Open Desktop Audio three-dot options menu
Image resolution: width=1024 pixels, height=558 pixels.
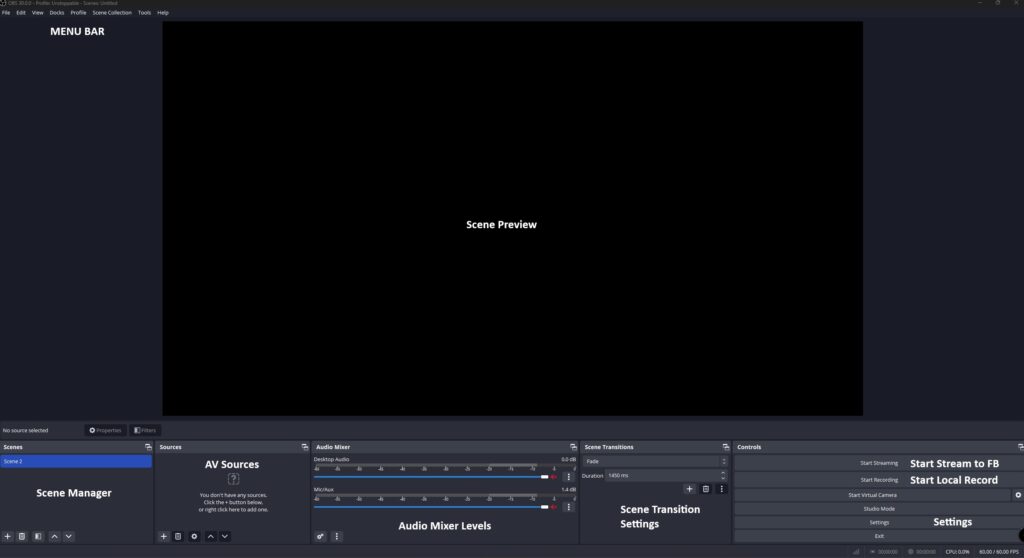pyautogui.click(x=568, y=477)
